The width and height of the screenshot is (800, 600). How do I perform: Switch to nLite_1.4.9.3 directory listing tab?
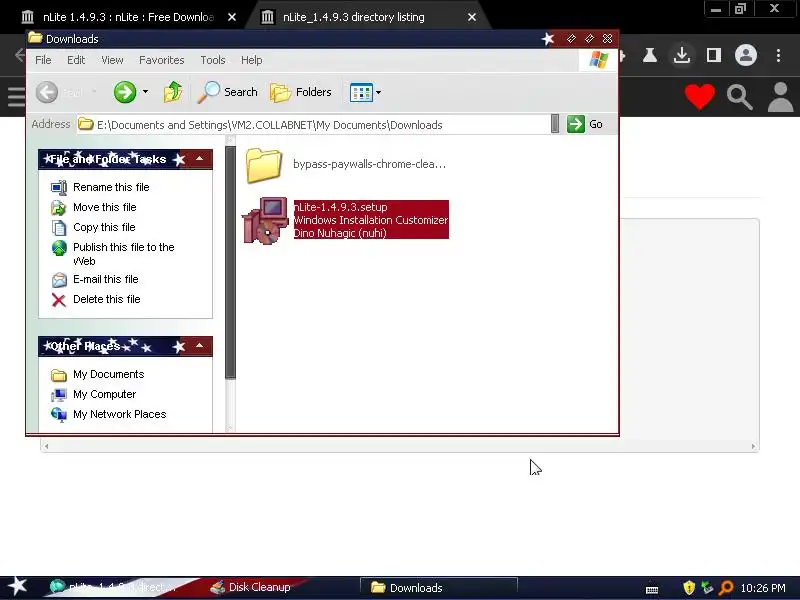coord(353,17)
